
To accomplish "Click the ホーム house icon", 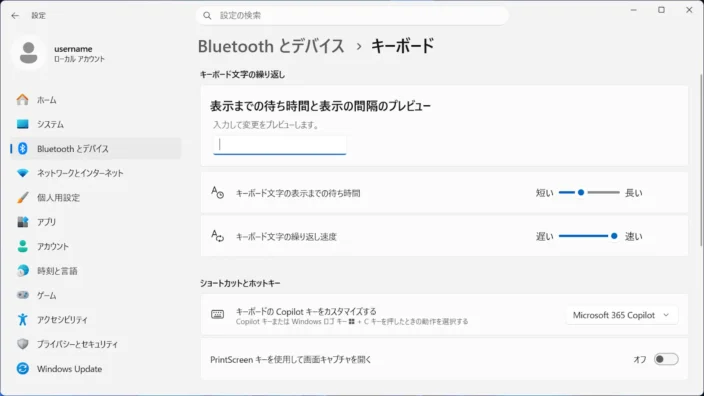I will pos(22,100).
